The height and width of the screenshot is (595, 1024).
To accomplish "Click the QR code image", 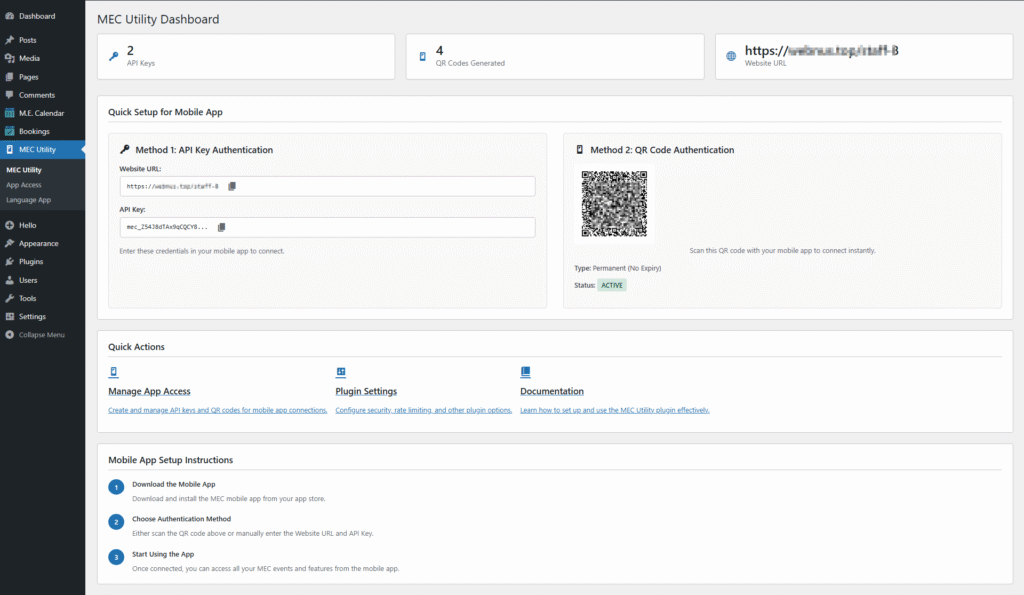I will 615,204.
